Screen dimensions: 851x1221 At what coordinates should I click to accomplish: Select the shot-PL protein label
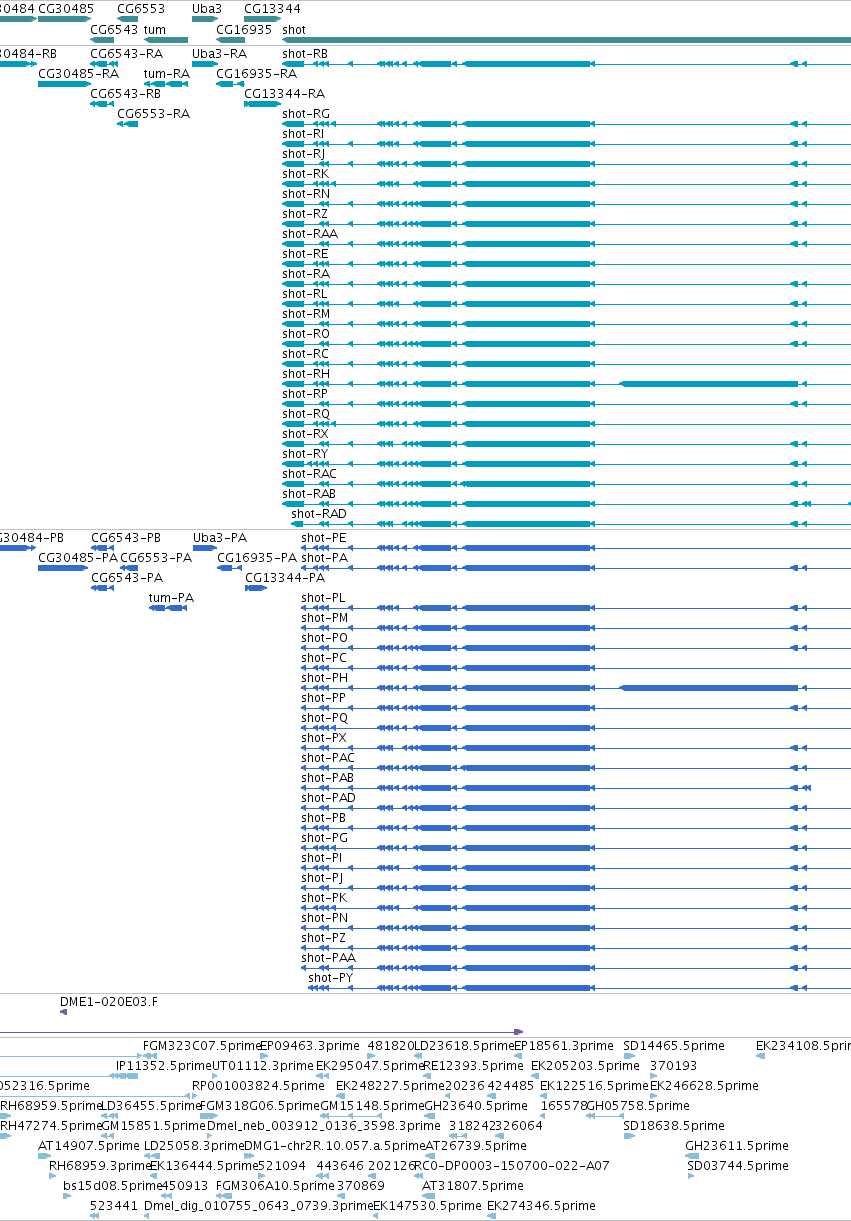point(323,598)
